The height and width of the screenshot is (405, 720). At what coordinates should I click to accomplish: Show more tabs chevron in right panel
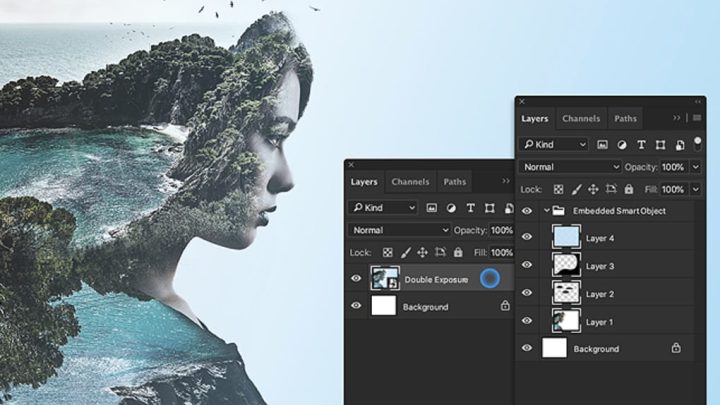tap(676, 118)
